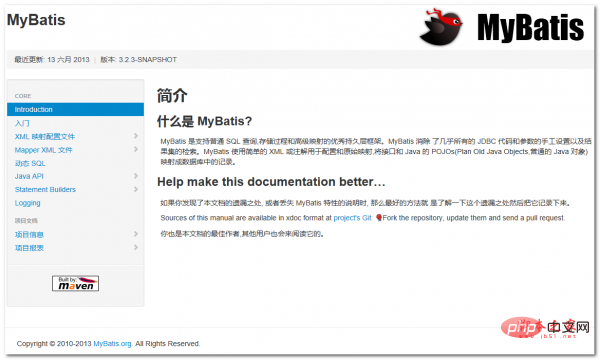Expand the 项目信息 chevron
Screen dimensions: 600x360
click(x=136, y=234)
